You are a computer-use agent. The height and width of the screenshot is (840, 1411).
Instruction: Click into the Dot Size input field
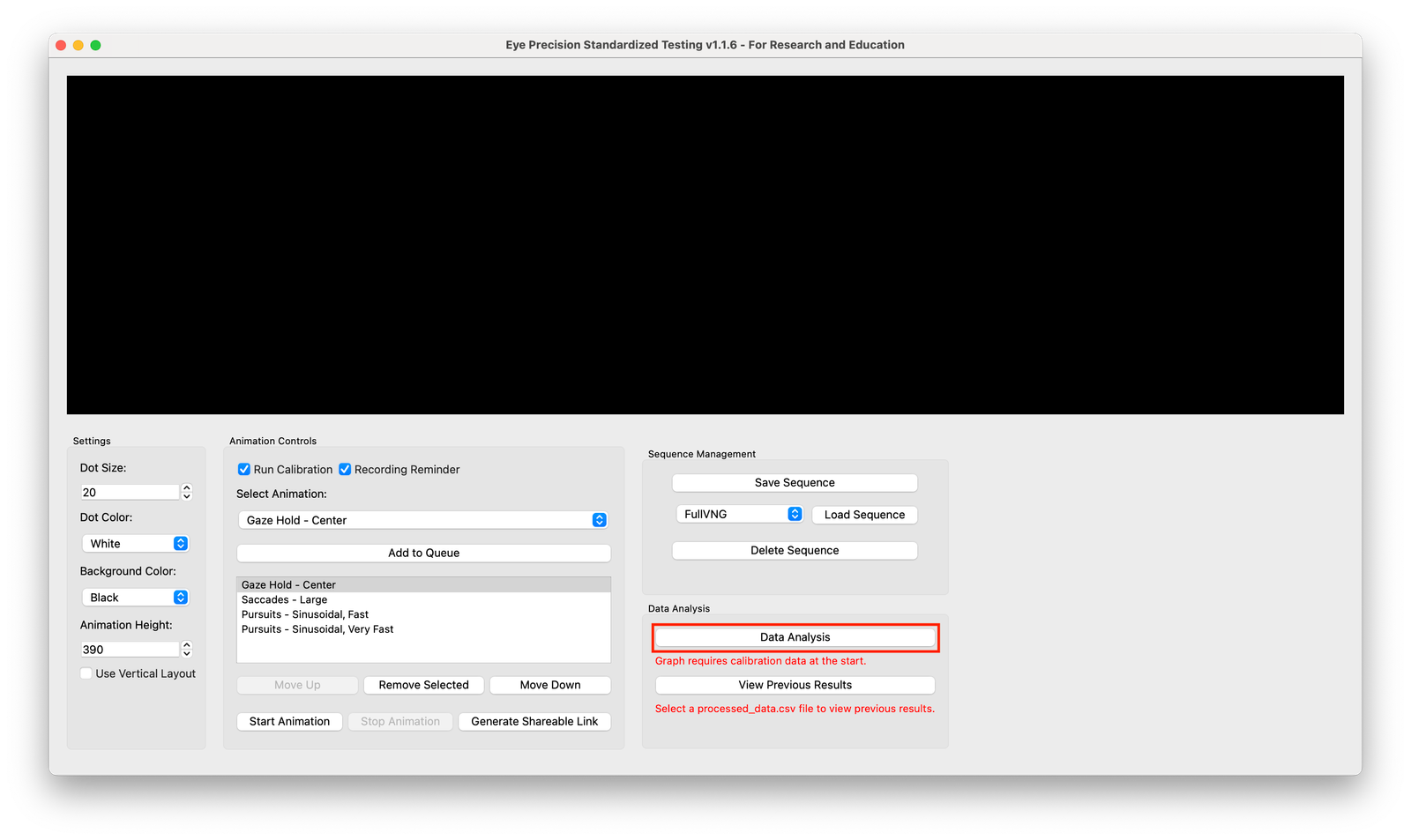coord(130,492)
